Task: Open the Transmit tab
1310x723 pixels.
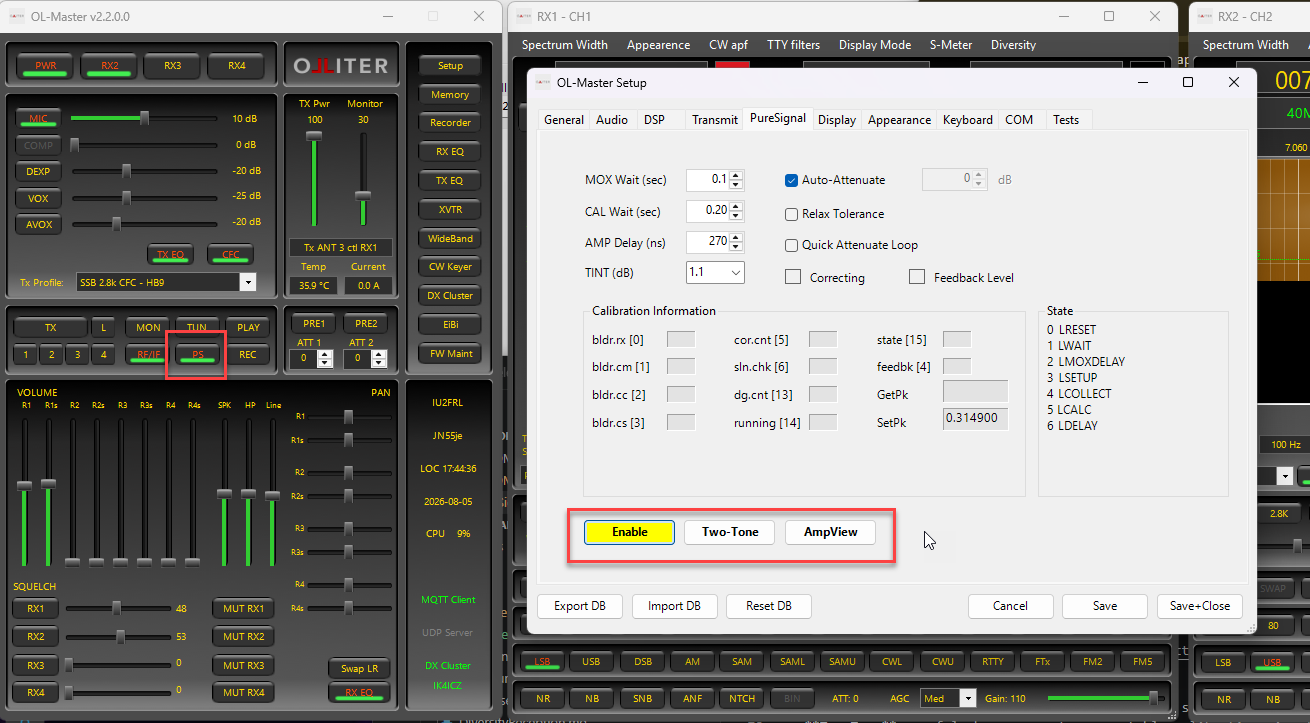Action: click(x=715, y=119)
